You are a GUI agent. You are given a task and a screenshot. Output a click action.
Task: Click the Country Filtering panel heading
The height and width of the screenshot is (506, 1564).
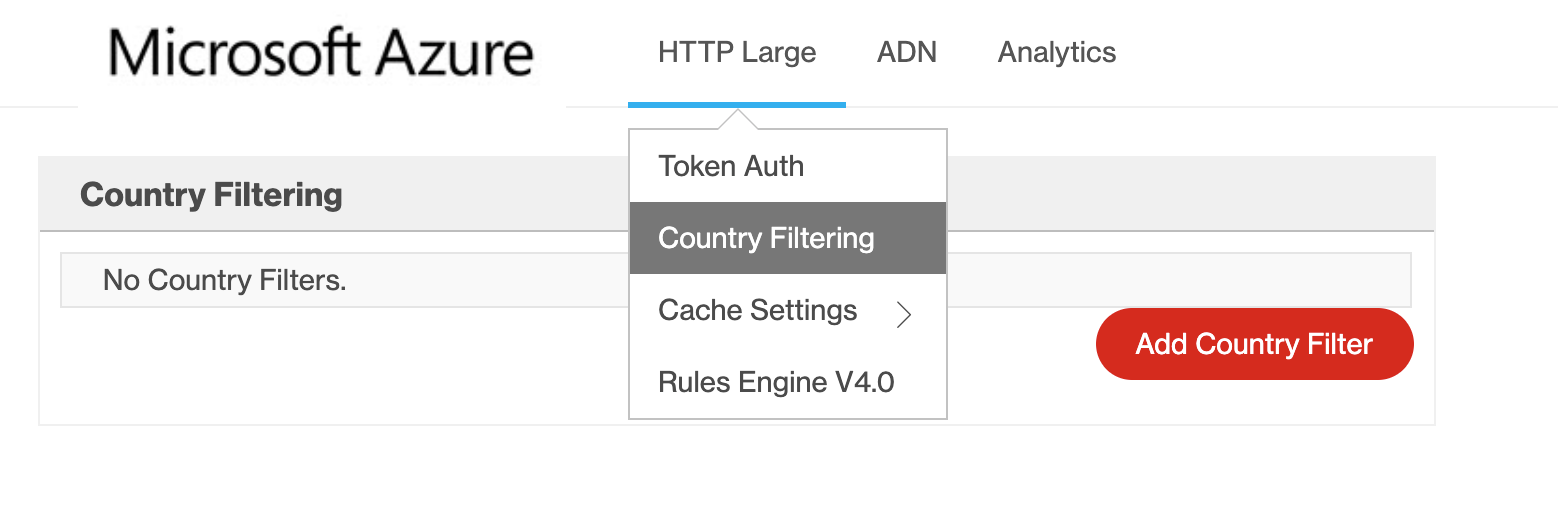coord(211,194)
